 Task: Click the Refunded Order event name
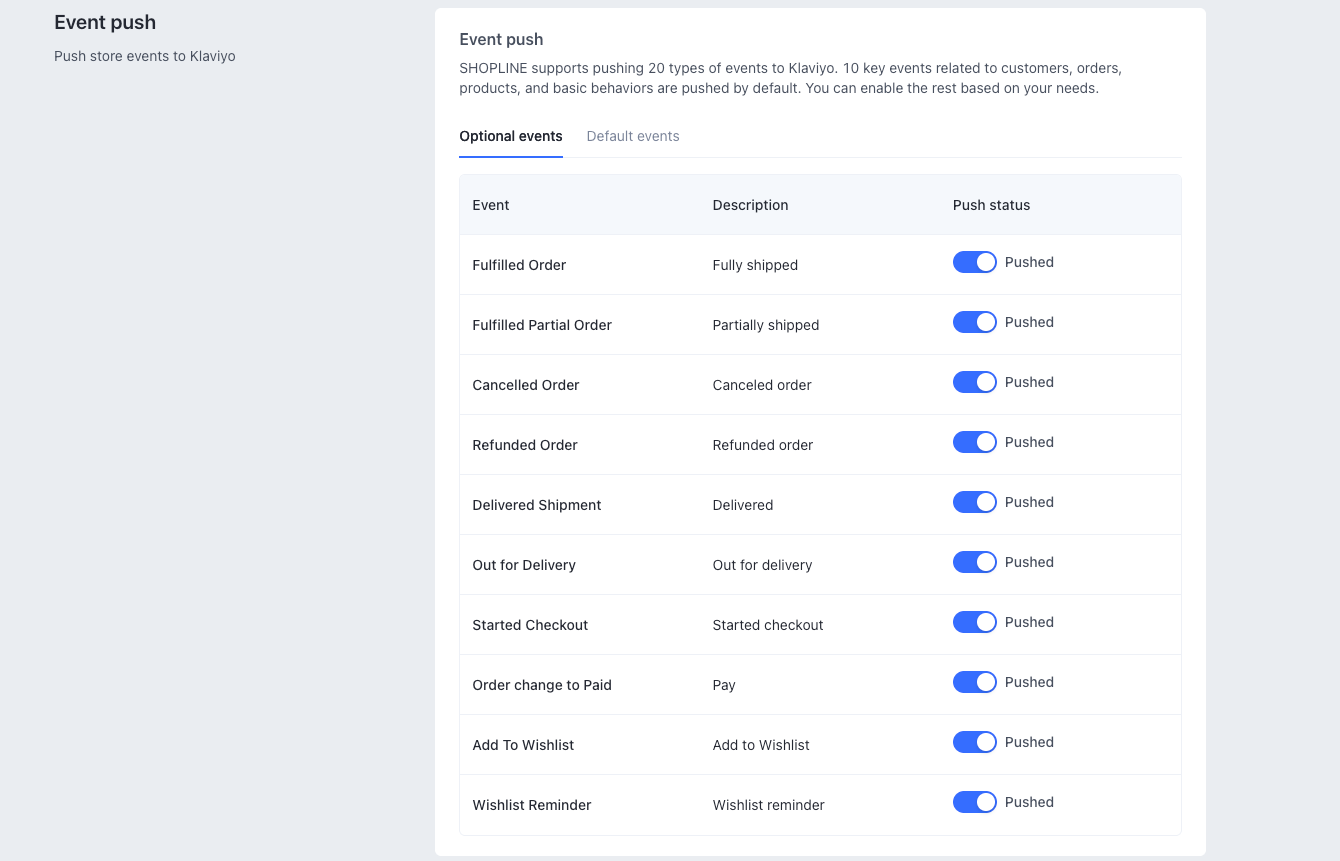[x=524, y=445]
